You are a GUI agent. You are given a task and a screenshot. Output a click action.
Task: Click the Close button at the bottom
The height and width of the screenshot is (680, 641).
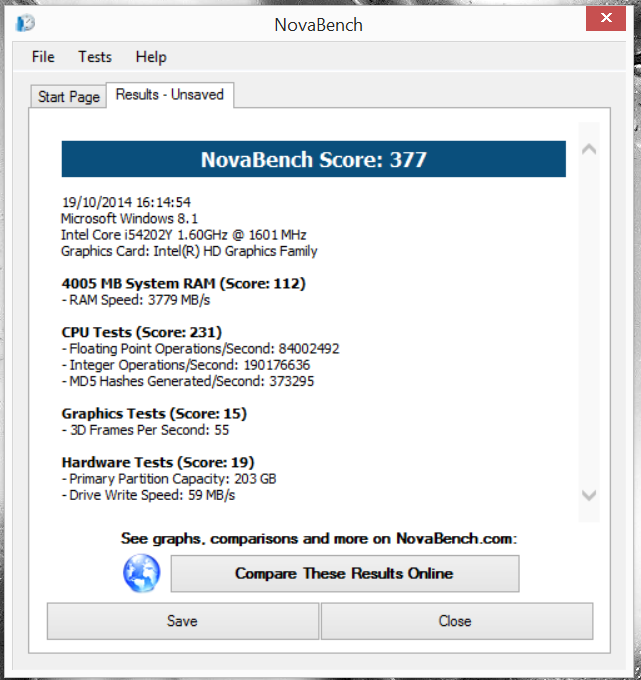[457, 621]
